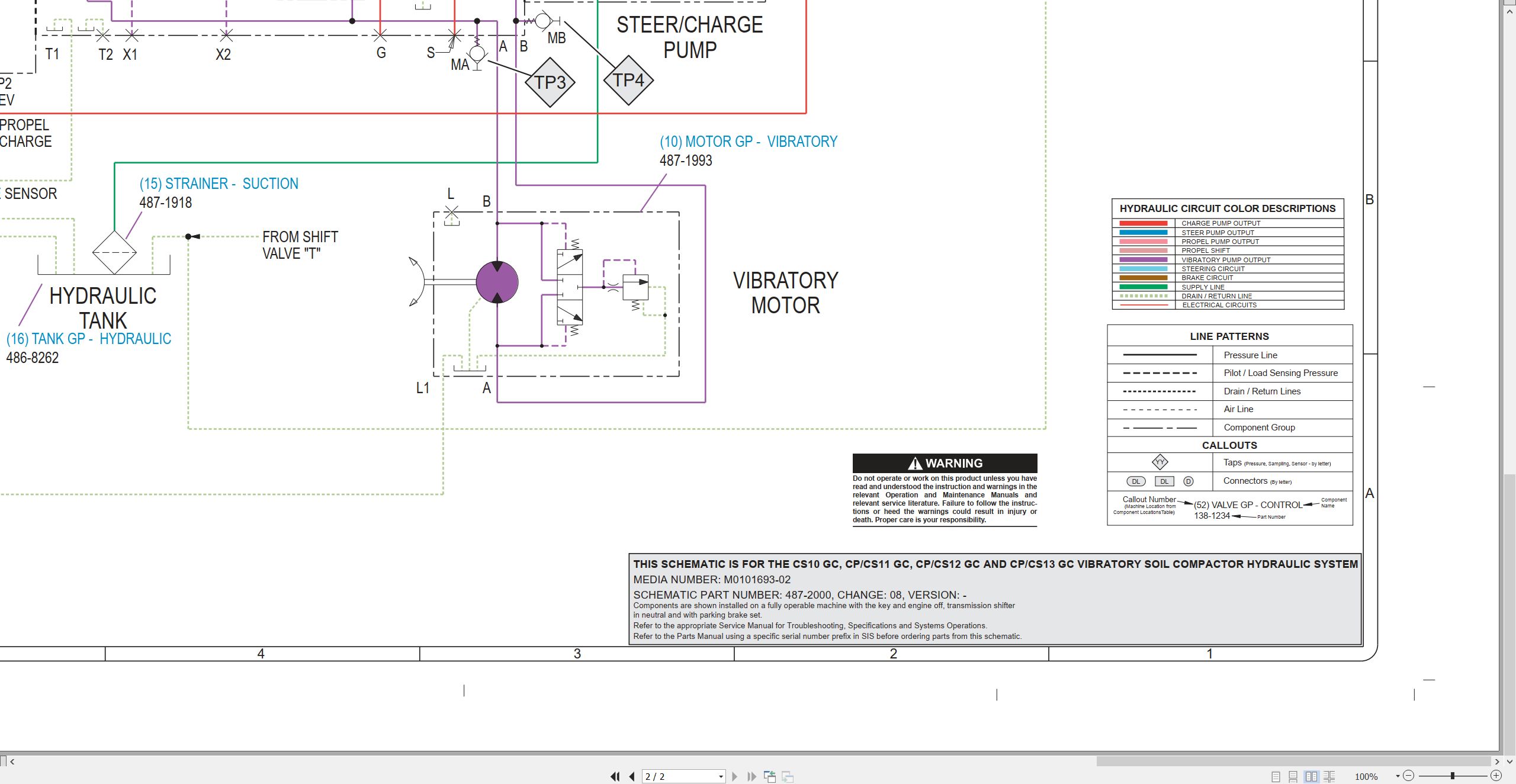Click the FROM SHIFT VALVE "T" note
1516x784 pixels.
click(x=300, y=245)
